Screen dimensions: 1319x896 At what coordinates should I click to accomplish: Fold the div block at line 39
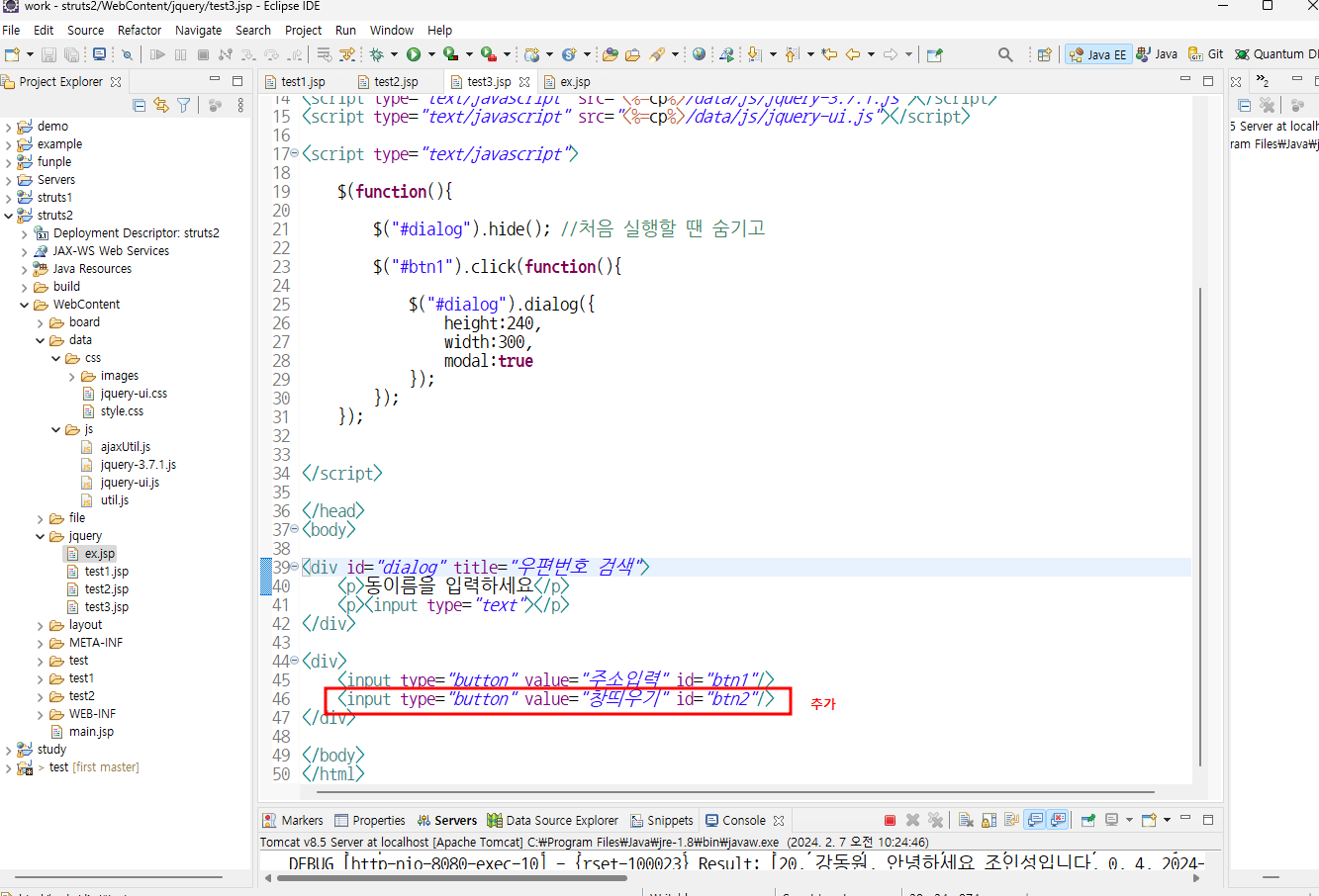[x=294, y=567]
